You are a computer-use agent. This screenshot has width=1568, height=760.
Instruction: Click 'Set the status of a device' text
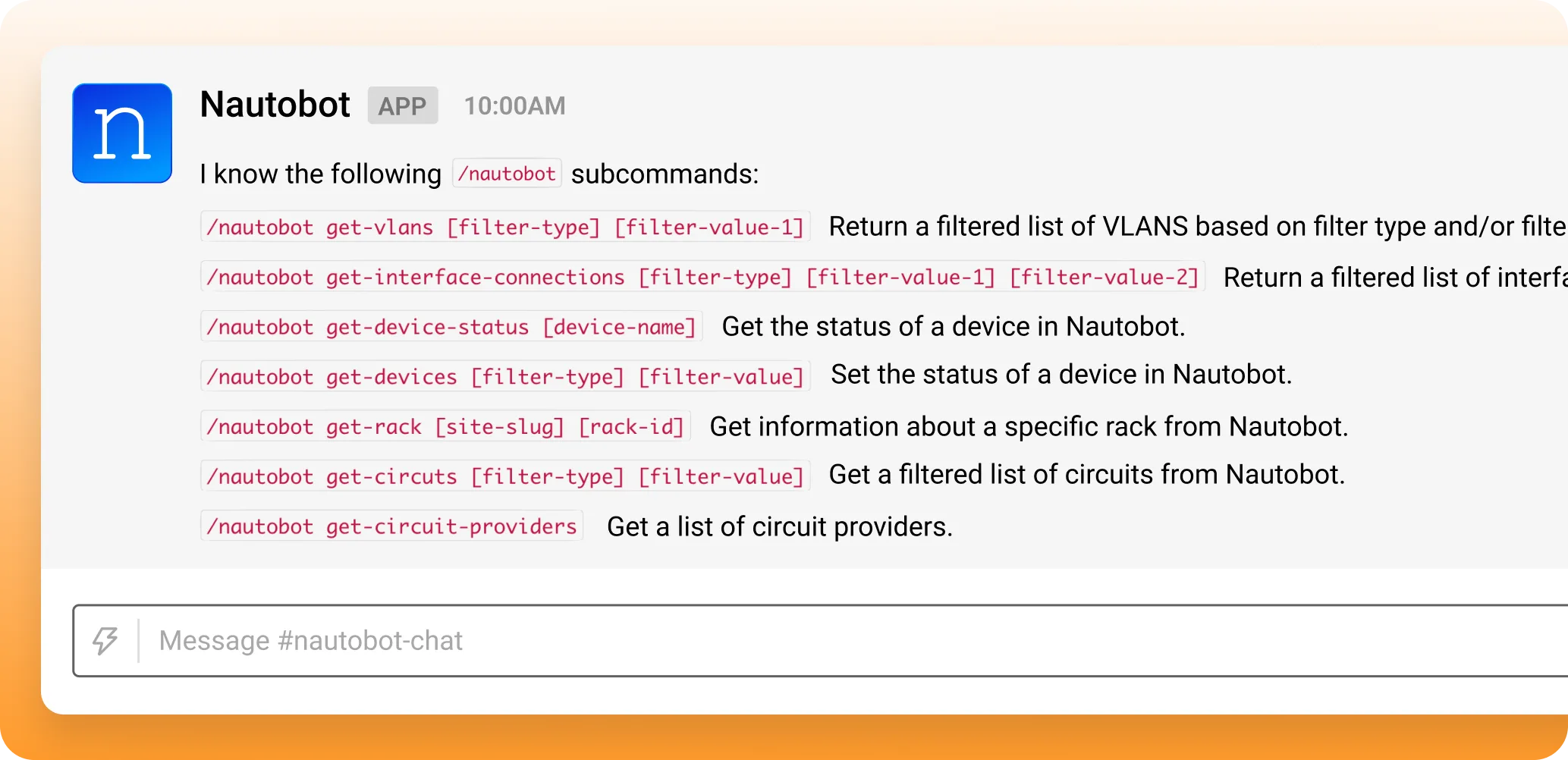1061,375
